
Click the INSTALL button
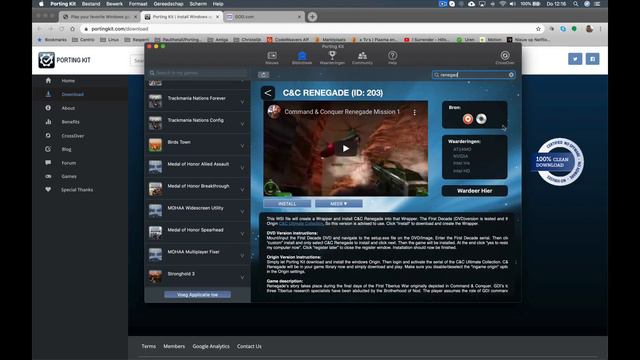point(287,203)
